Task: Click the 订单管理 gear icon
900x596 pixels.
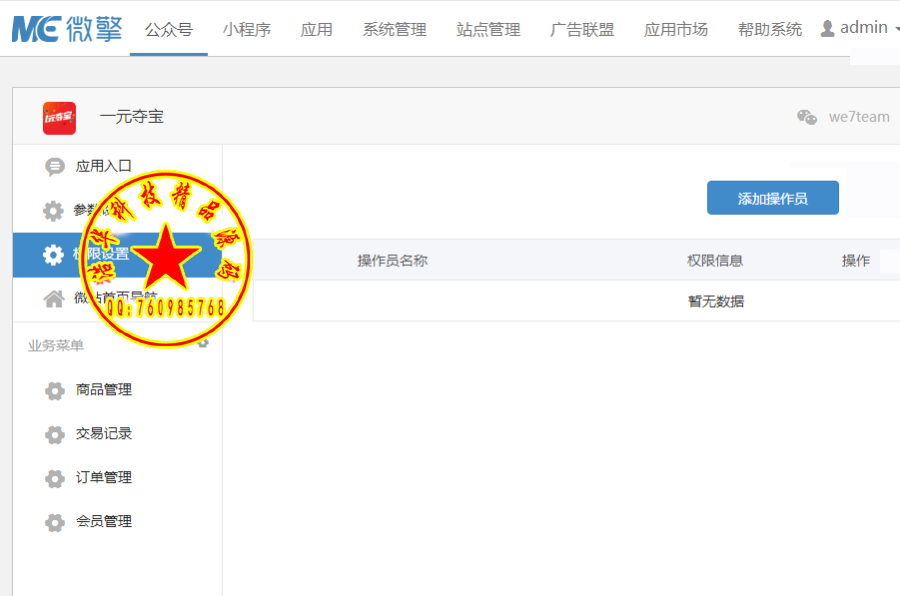Action: [x=54, y=478]
